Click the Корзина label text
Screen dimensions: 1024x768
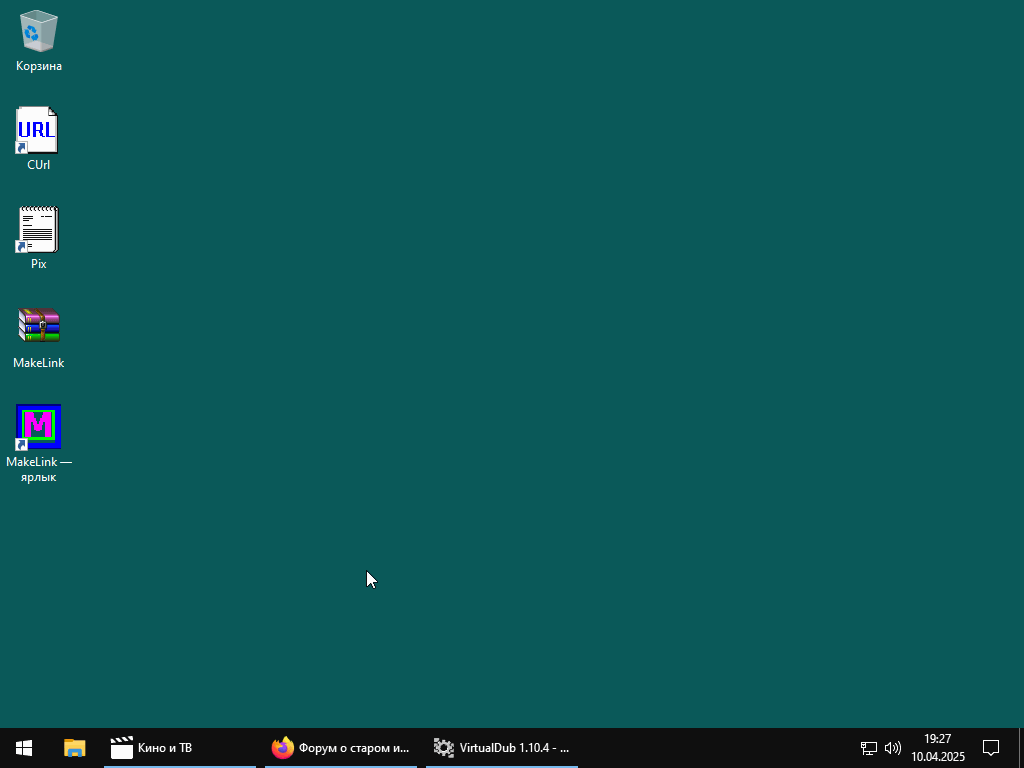coord(39,66)
